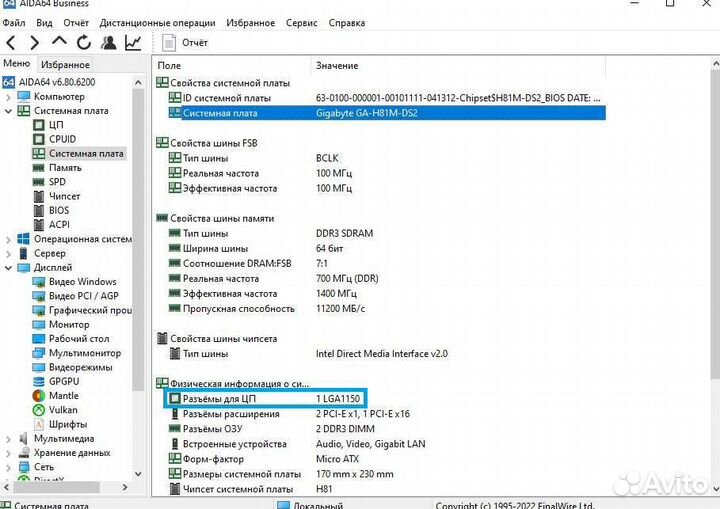This screenshot has width=720, height=509.
Task: Expand the Операционная система tree node
Action: [x=8, y=239]
